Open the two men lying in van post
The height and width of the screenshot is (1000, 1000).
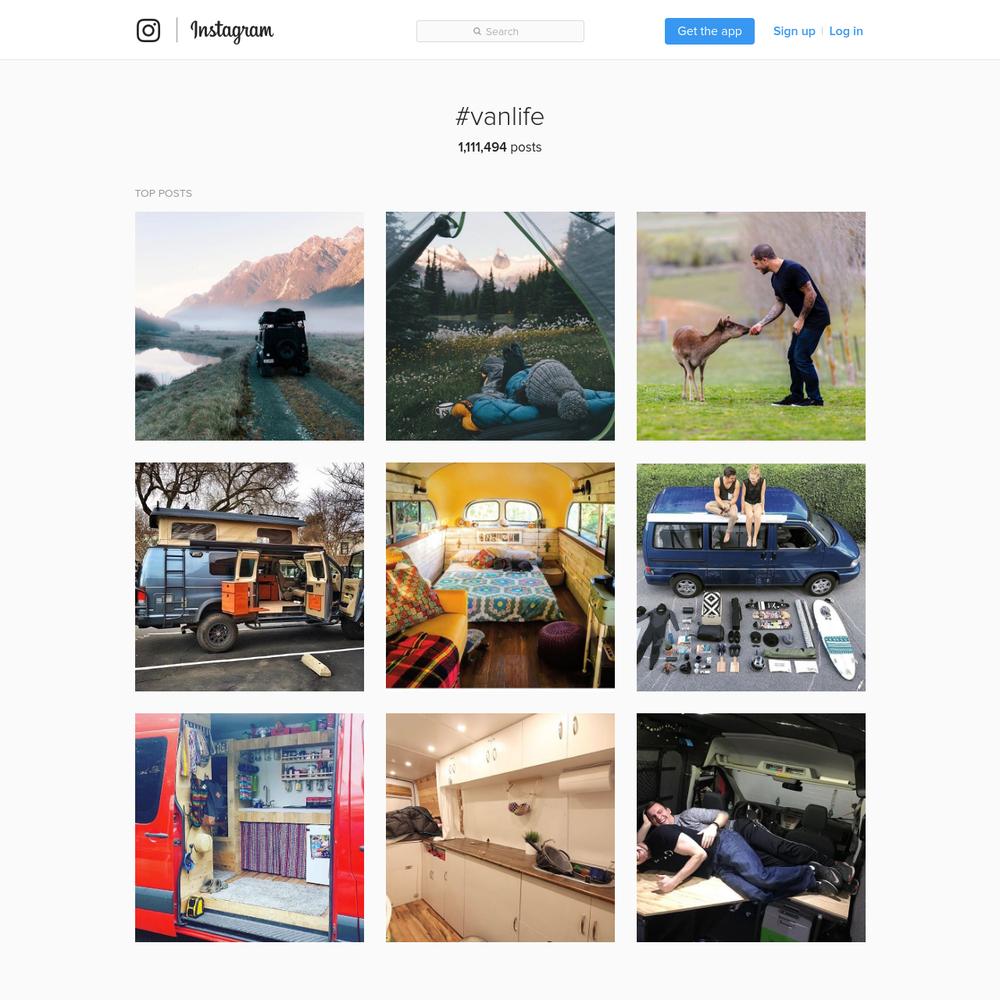(751, 827)
